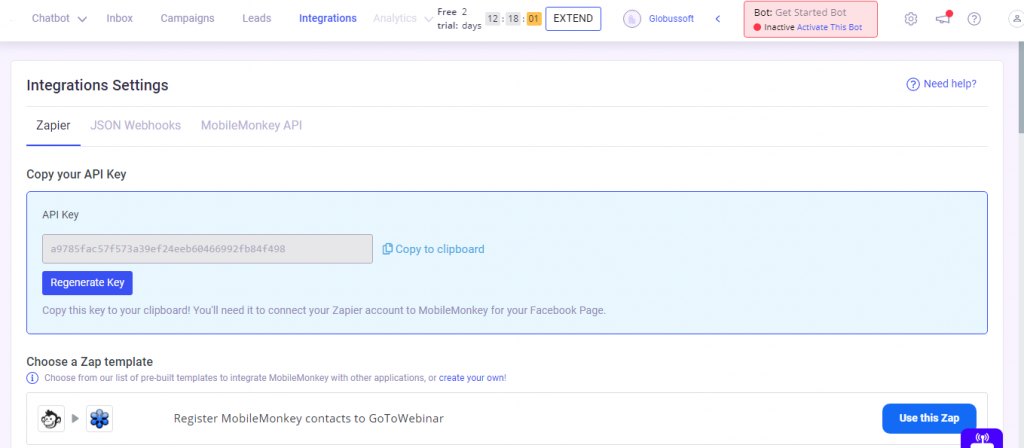Click the API Key text field
The width and height of the screenshot is (1024, 448).
point(208,249)
